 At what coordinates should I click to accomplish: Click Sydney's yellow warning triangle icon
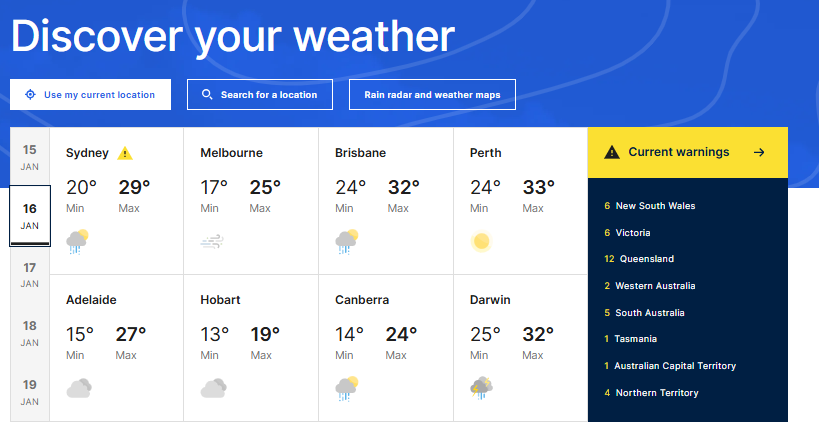tap(125, 154)
